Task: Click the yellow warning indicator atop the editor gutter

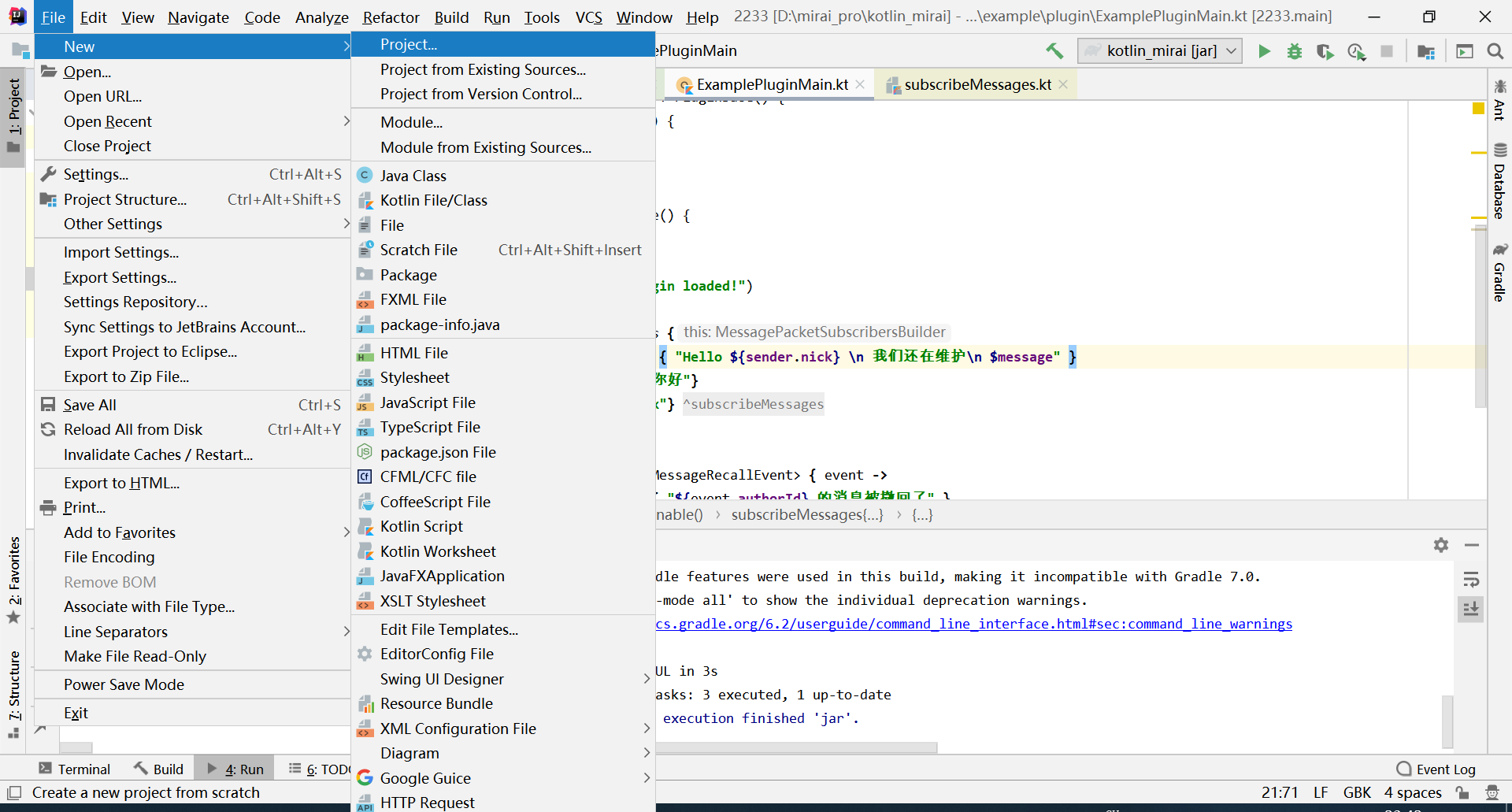Action: (x=1478, y=109)
